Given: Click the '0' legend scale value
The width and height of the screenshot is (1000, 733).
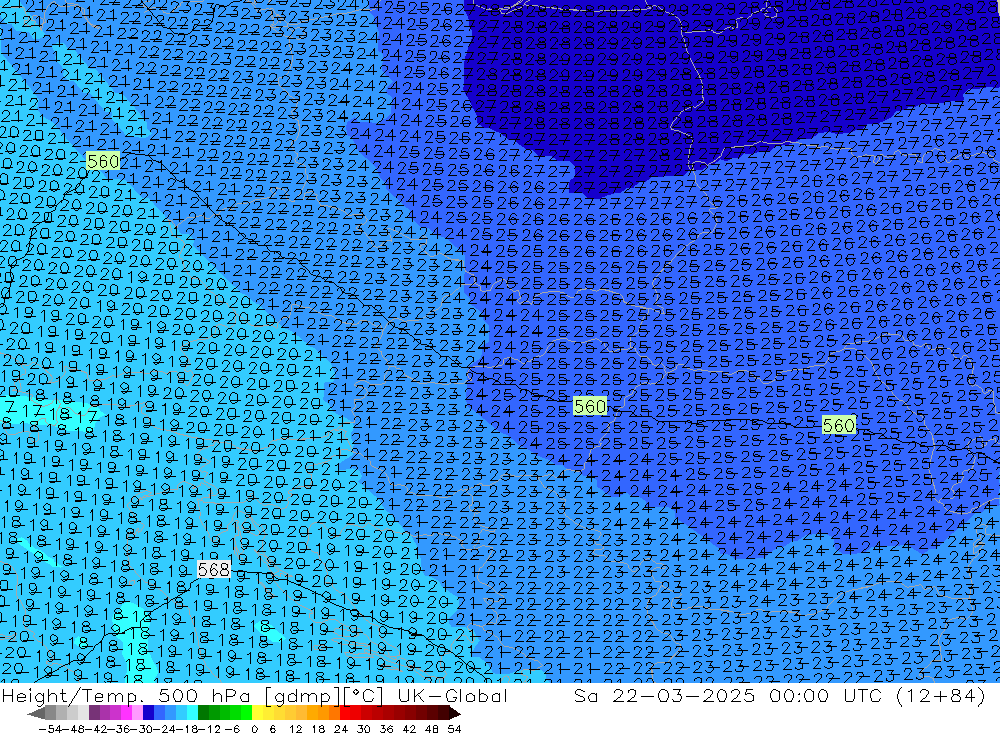Looking at the screenshot, I should [x=254, y=729].
